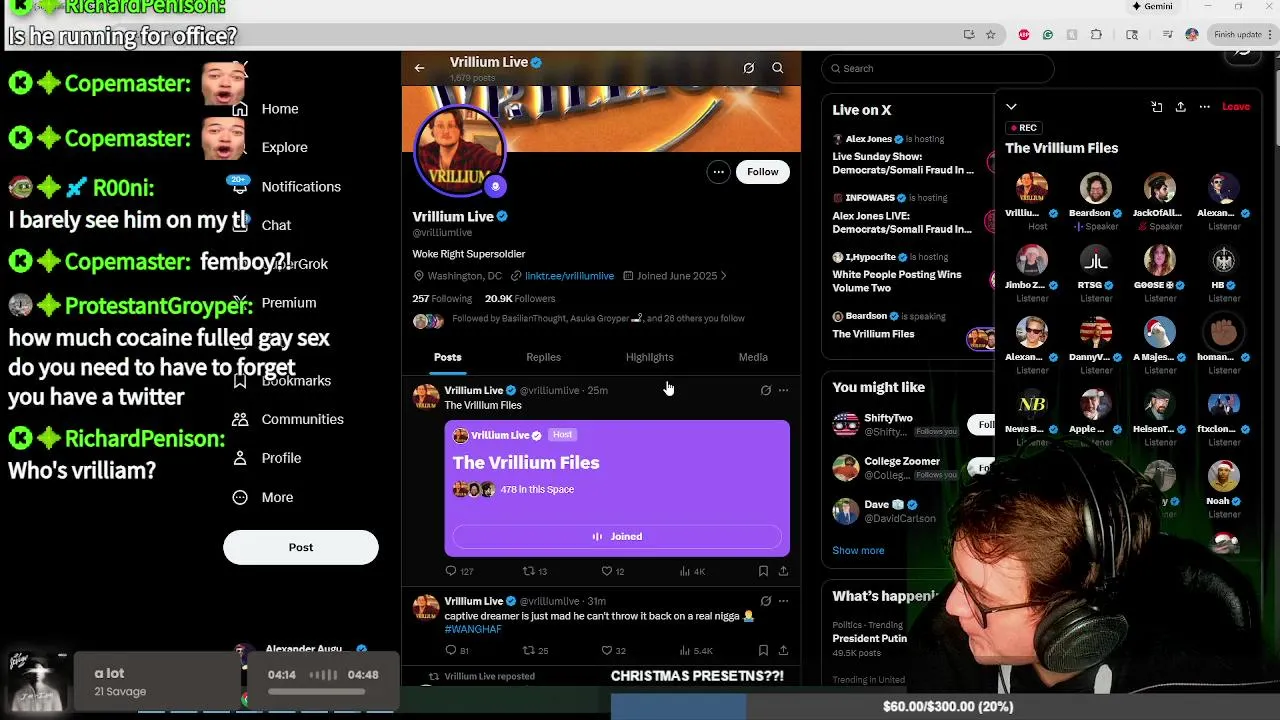The height and width of the screenshot is (720, 1280).
Task: Open the linktr.ee/vrilliumlive link
Action: (569, 276)
